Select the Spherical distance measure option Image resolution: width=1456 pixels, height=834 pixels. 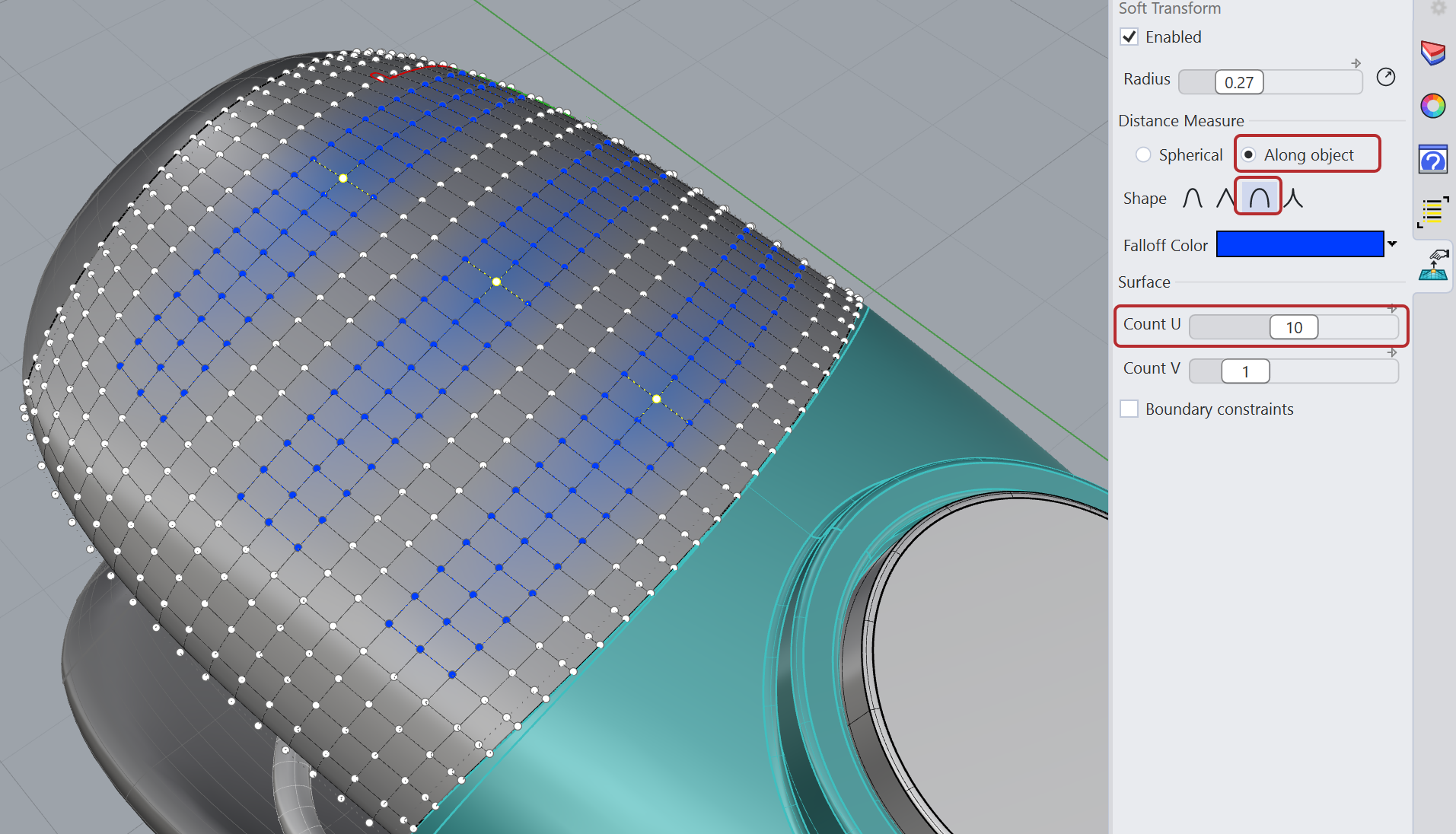tap(1143, 154)
